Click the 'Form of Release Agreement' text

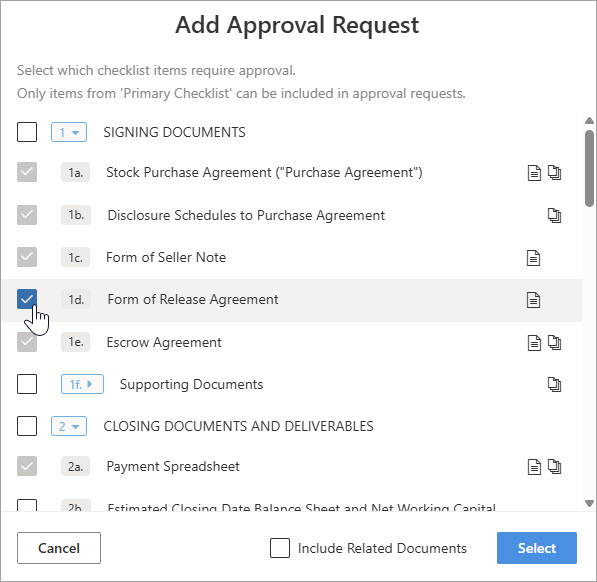point(193,300)
